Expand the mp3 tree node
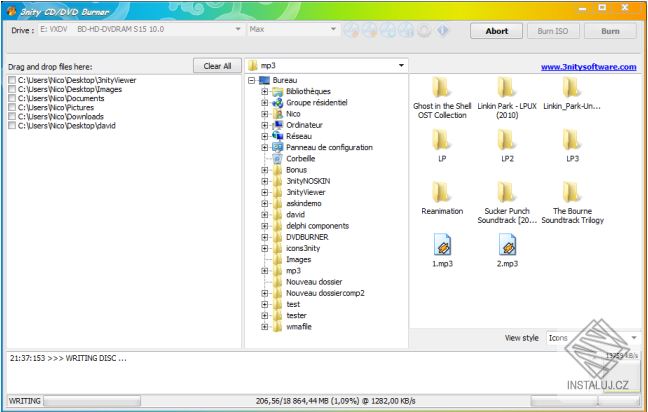The height and width of the screenshot is (412, 648). 264,271
